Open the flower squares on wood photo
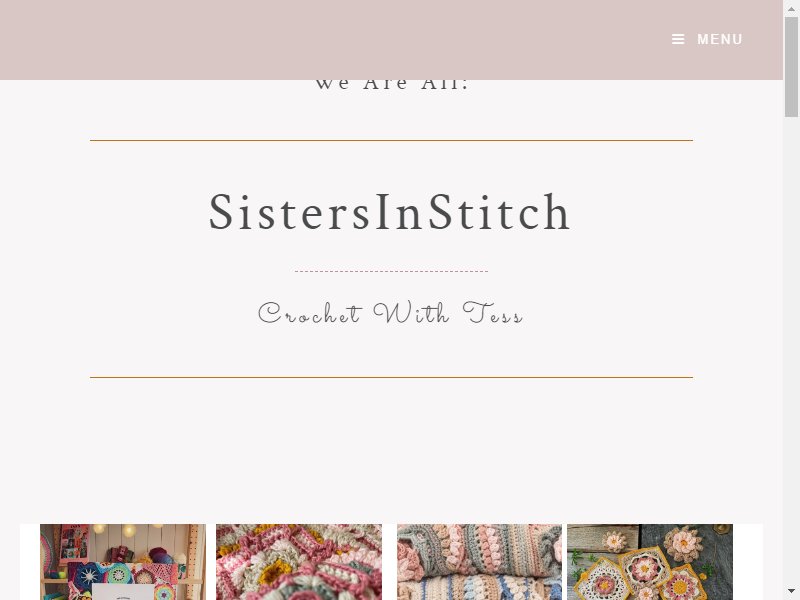 (x=649, y=562)
